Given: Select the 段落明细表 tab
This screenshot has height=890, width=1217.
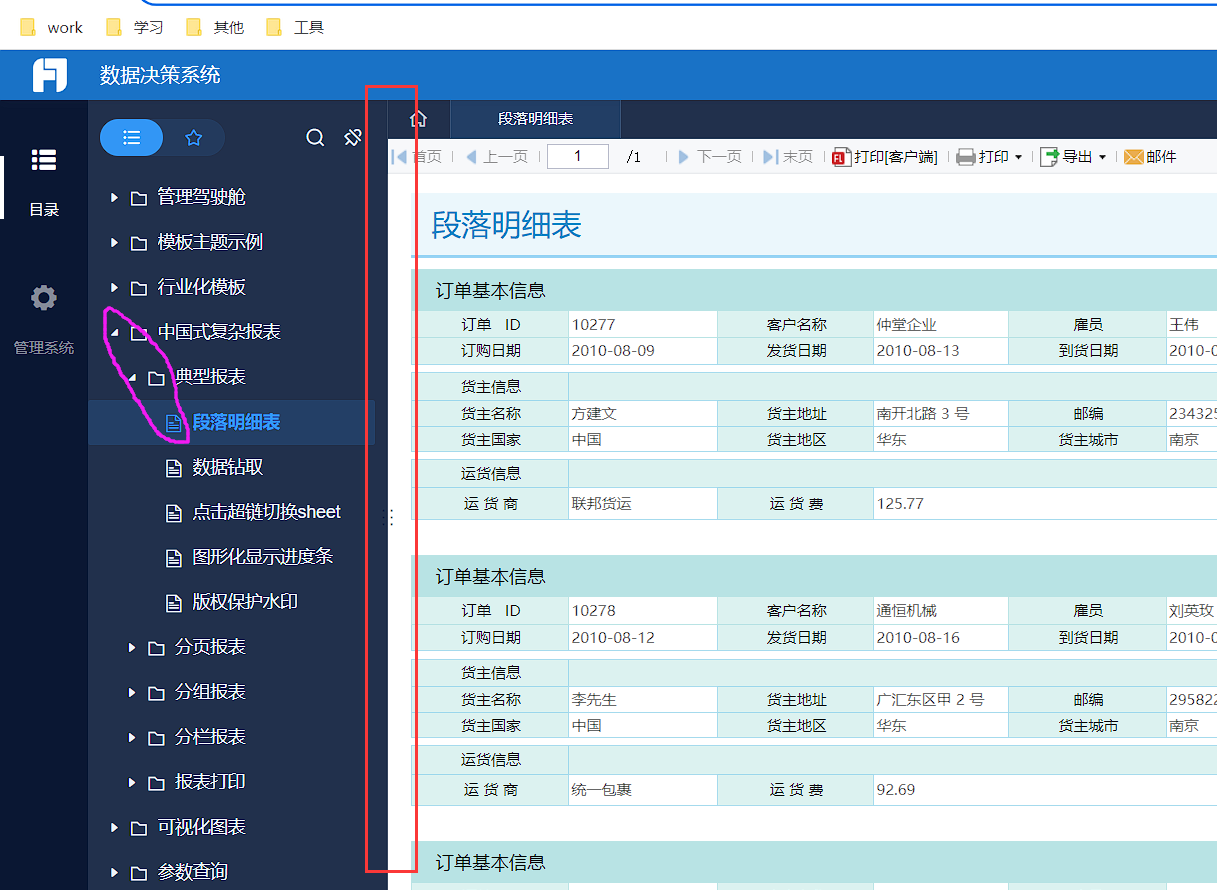Looking at the screenshot, I should point(535,119).
